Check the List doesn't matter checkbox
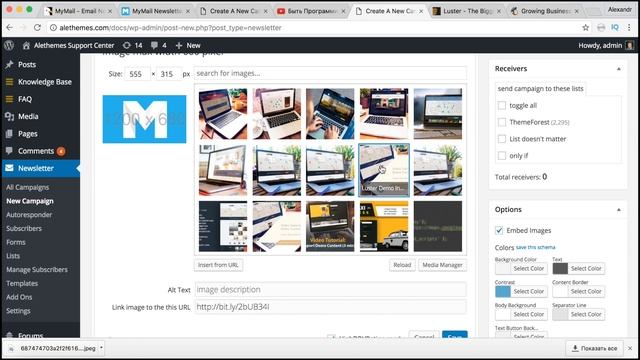Viewport: 640px width, 360px height. click(502, 139)
